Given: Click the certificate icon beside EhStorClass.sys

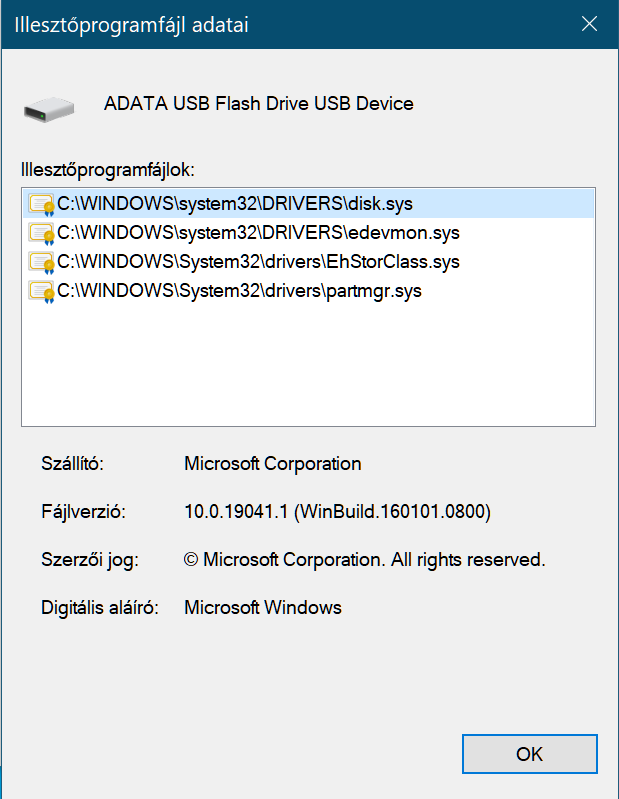Looking at the screenshot, I should 42,262.
